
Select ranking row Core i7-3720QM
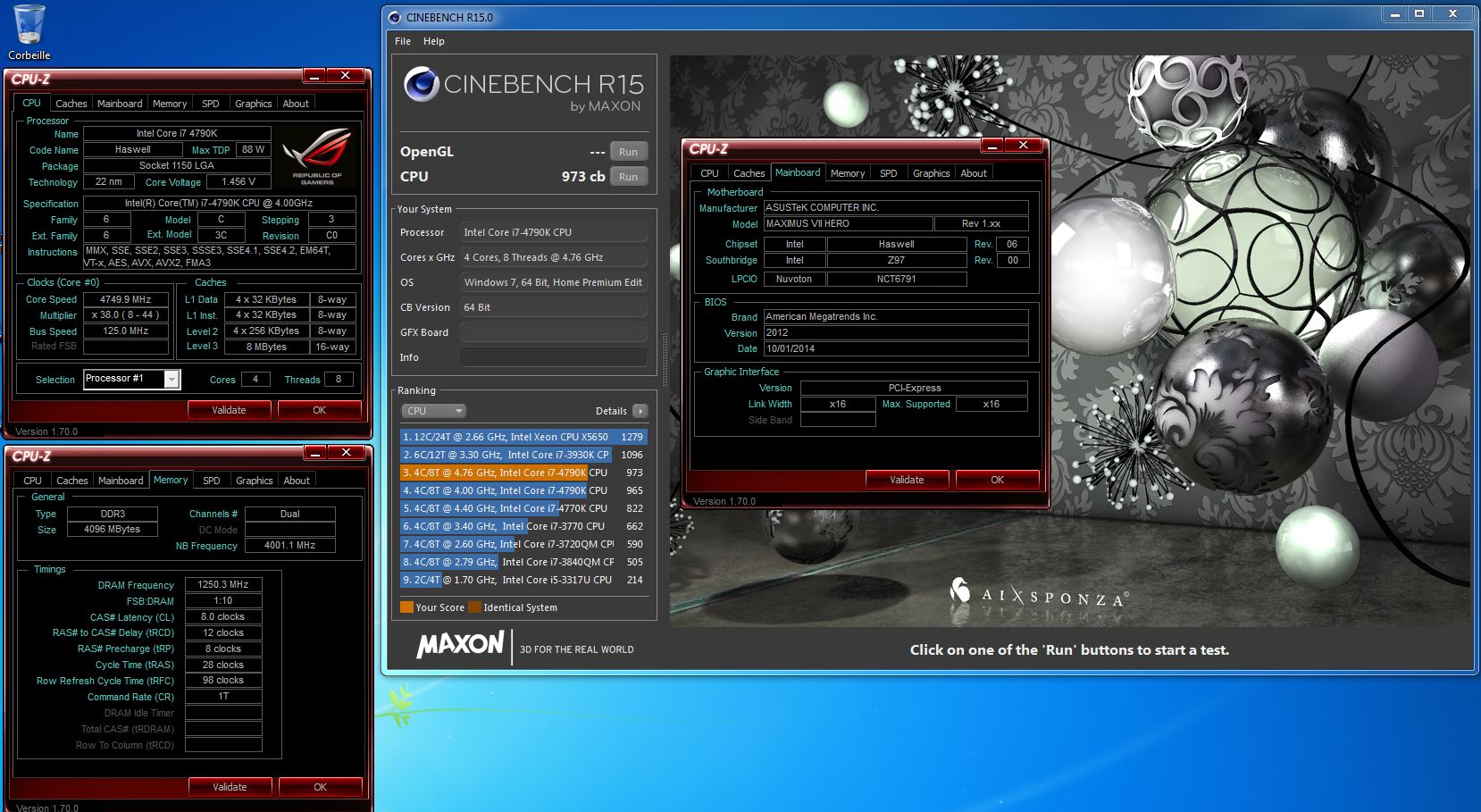523,544
